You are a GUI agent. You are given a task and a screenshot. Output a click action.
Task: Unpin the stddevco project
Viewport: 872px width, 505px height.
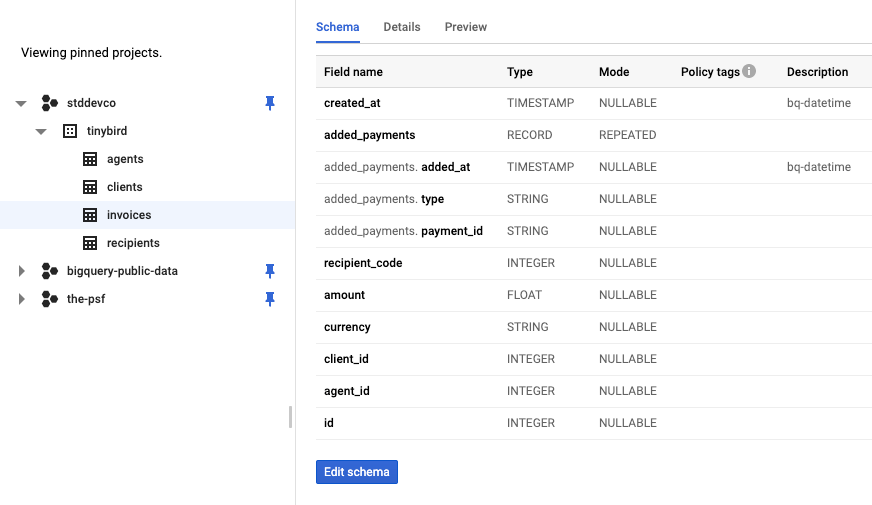tap(269, 103)
